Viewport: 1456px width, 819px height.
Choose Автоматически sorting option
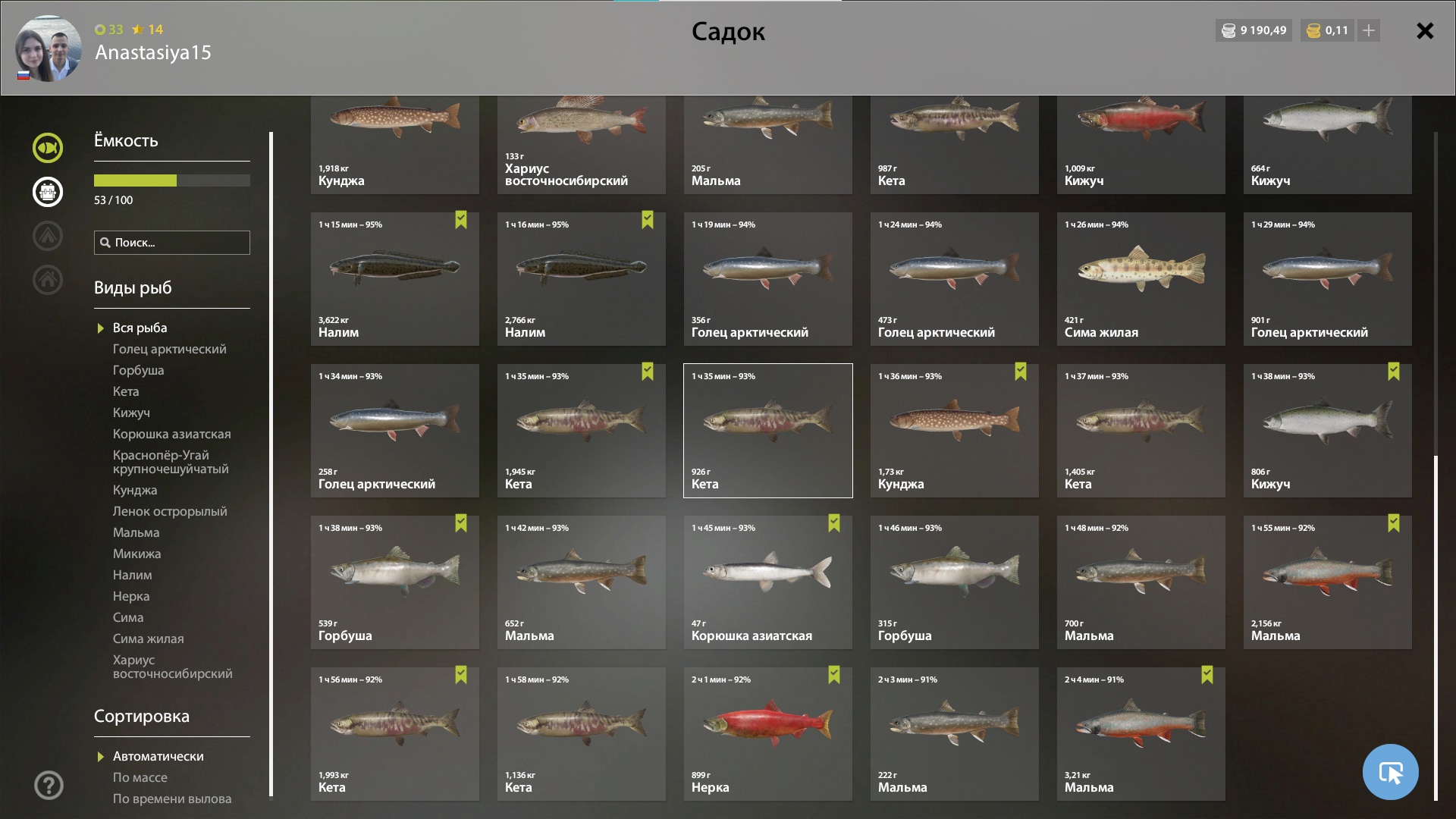[x=158, y=756]
